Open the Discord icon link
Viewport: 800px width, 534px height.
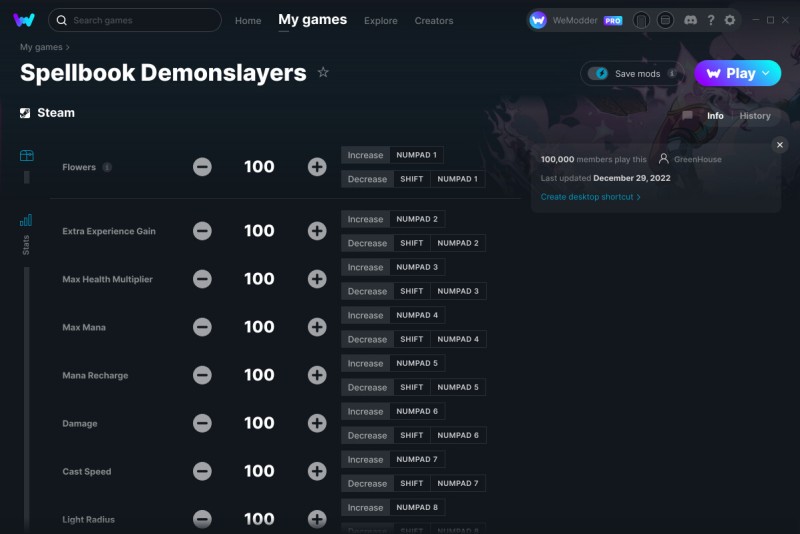coord(690,20)
